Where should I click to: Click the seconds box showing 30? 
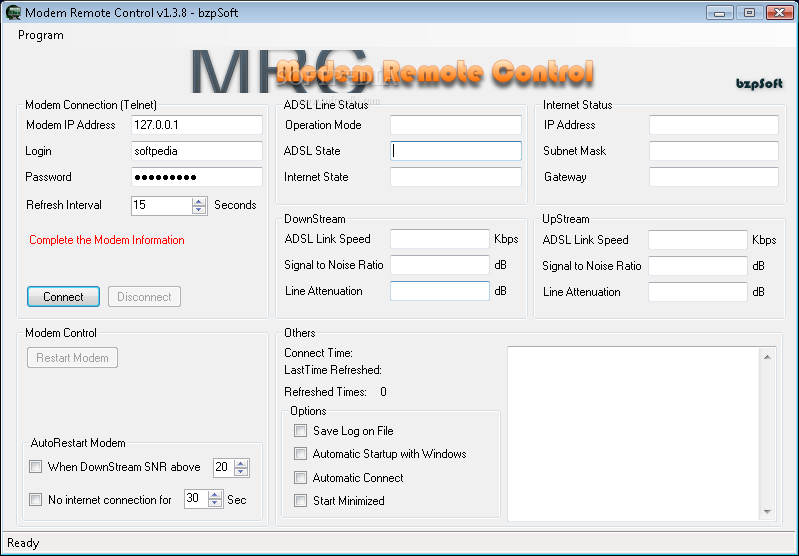(x=196, y=499)
